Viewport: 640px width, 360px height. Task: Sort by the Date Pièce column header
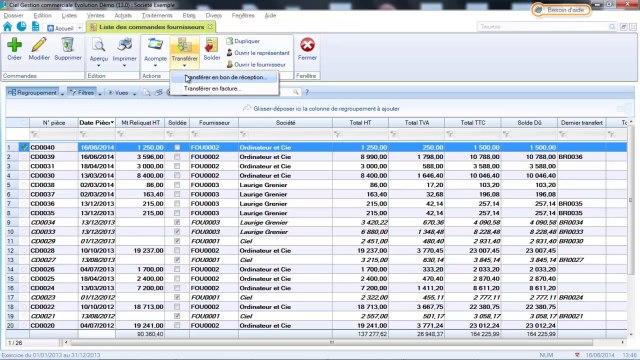click(96, 123)
